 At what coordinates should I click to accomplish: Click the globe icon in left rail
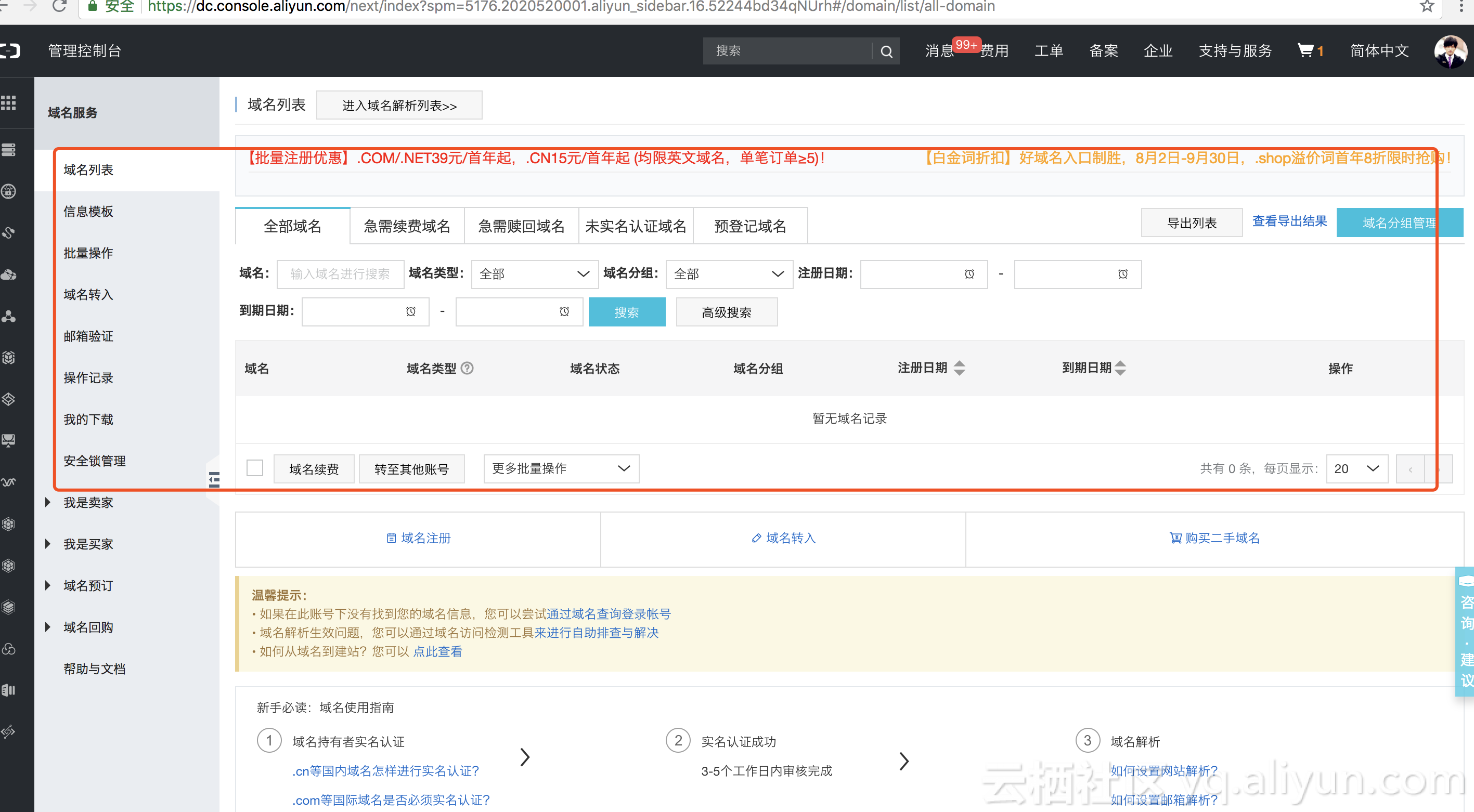tap(8, 191)
